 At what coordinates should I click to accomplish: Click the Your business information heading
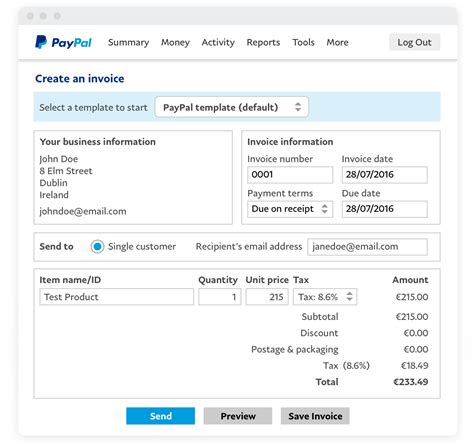(x=98, y=142)
